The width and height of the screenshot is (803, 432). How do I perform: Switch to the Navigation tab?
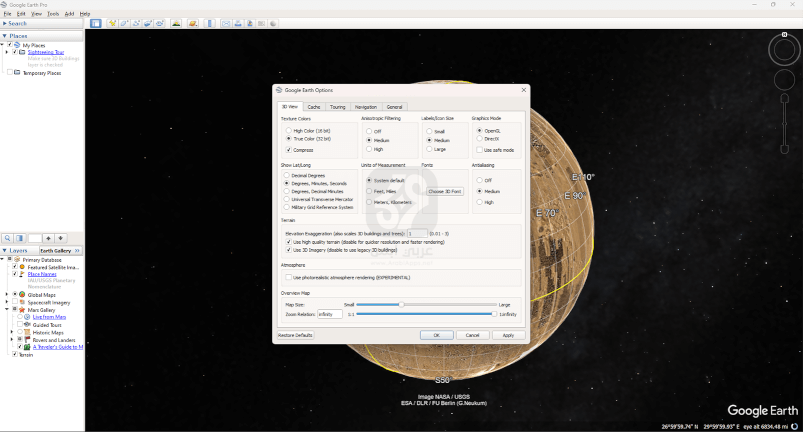coord(366,107)
